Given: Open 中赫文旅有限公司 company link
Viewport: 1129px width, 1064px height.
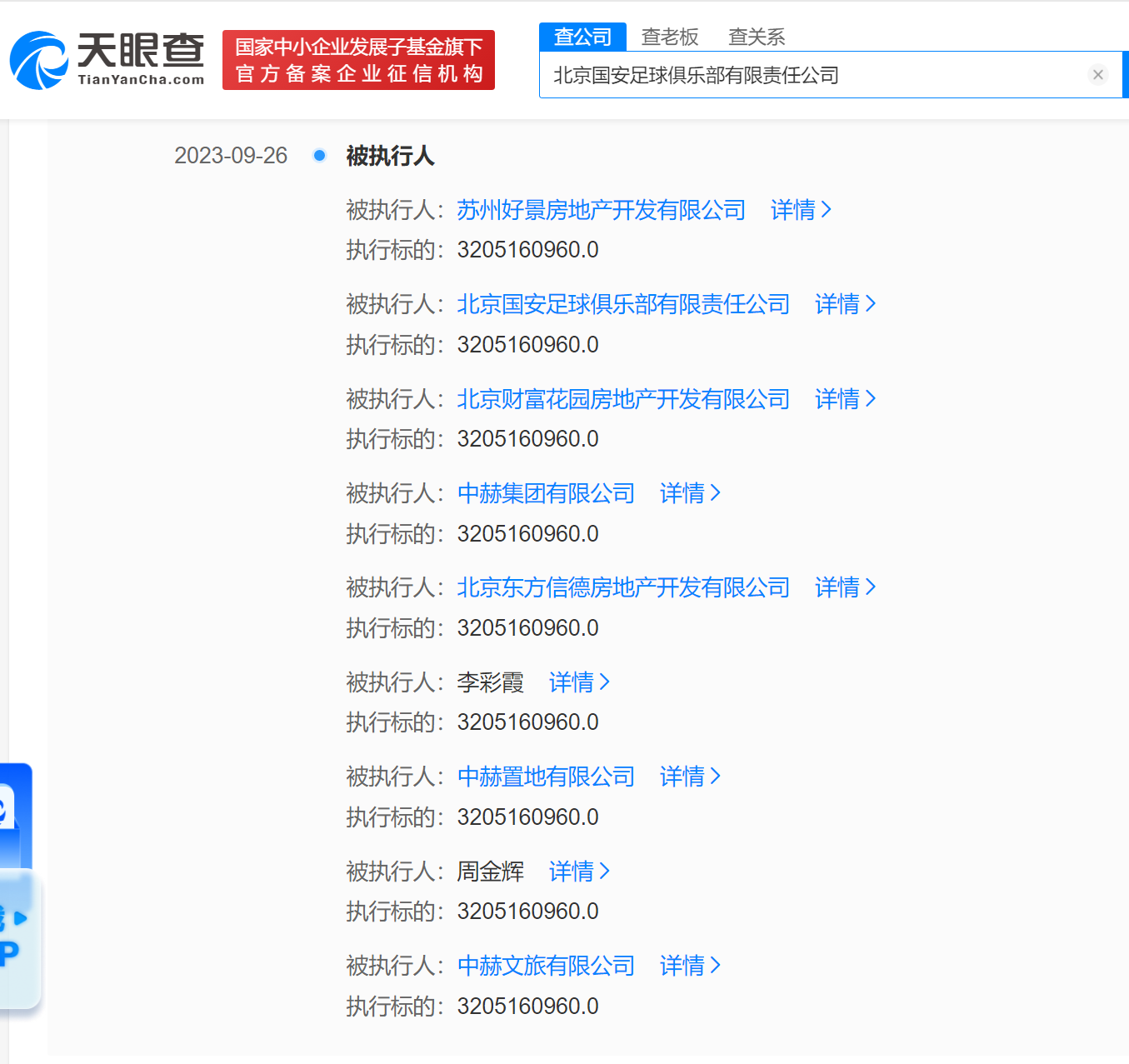Looking at the screenshot, I should 546,966.
